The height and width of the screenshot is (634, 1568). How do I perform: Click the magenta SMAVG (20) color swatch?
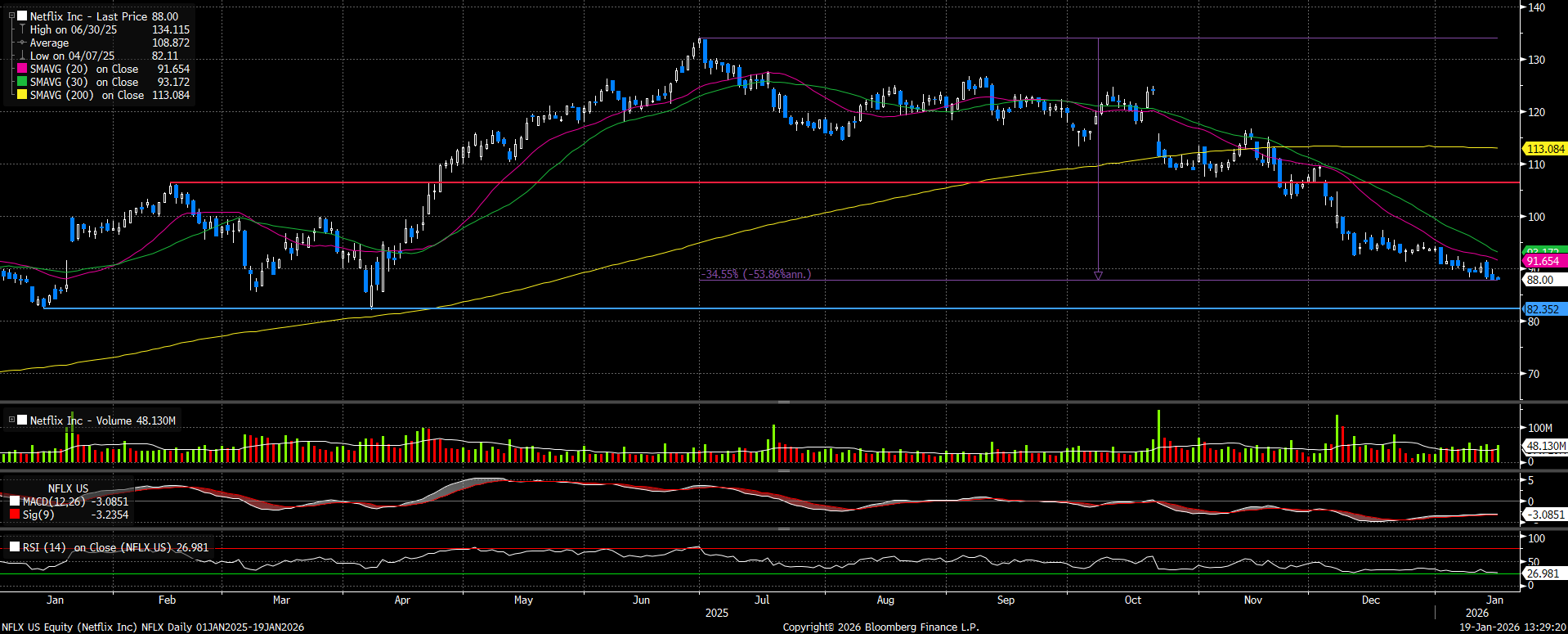[22, 70]
